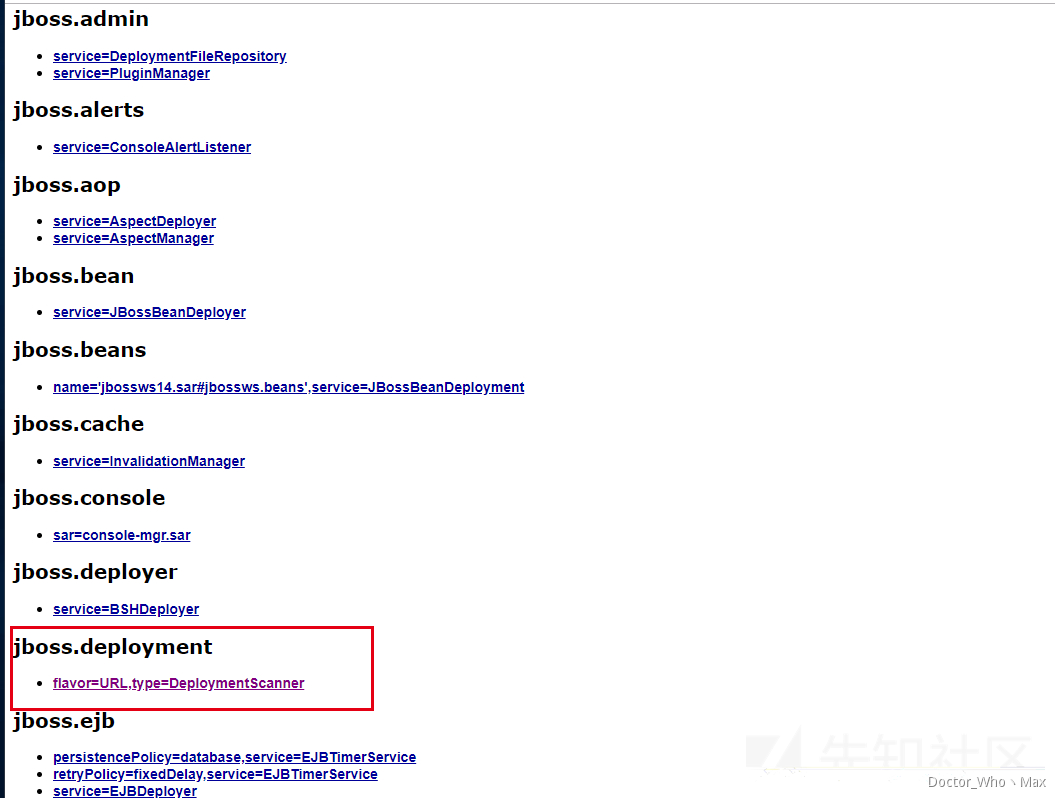Screen dimensions: 1055x798
Task: Click the jboss.bean heading
Action: pyautogui.click(x=73, y=276)
